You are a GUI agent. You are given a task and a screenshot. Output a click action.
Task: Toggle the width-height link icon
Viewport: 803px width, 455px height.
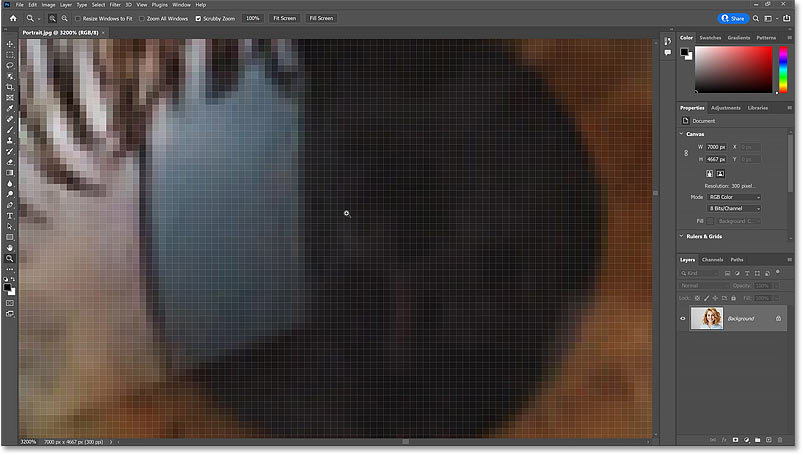[686, 153]
